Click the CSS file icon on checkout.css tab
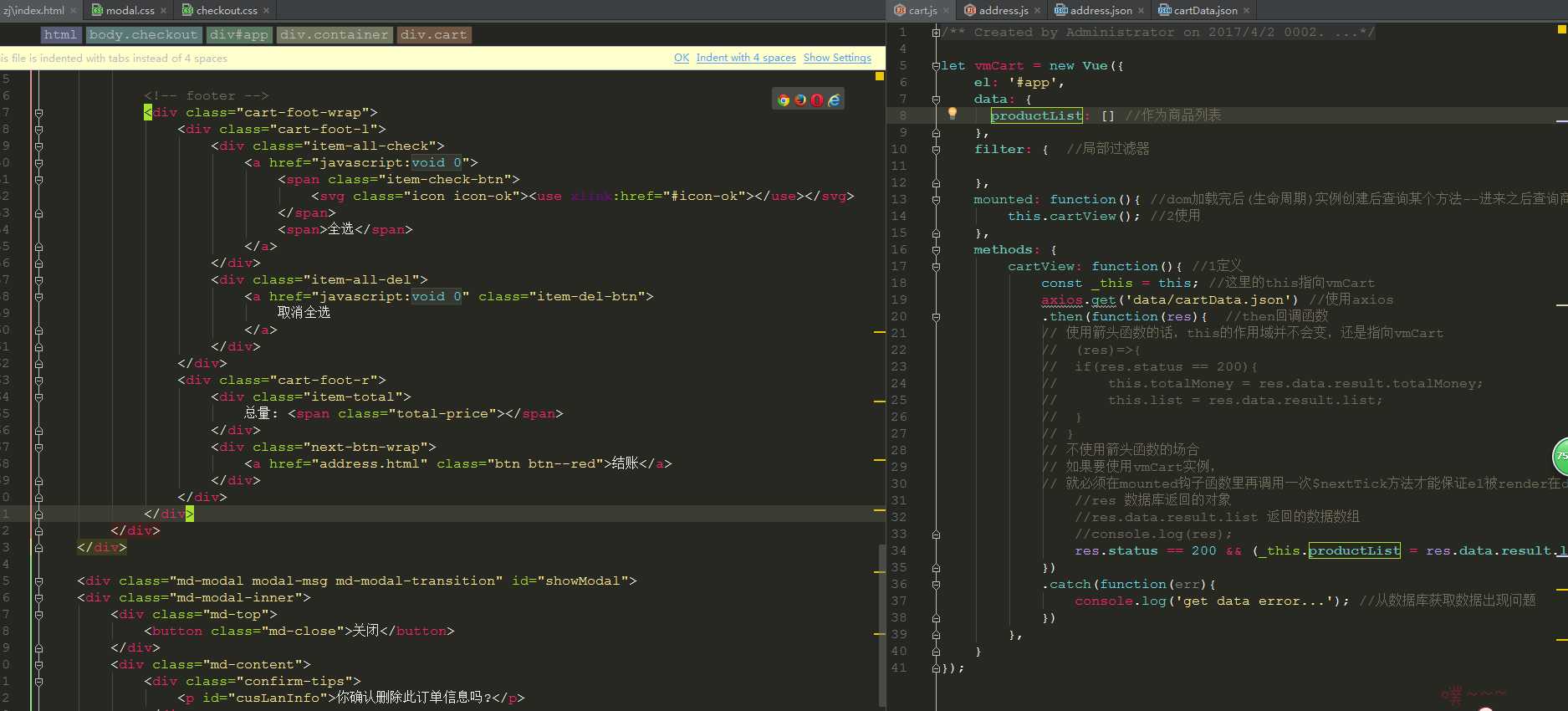The width and height of the screenshot is (1568, 711). 187,10
